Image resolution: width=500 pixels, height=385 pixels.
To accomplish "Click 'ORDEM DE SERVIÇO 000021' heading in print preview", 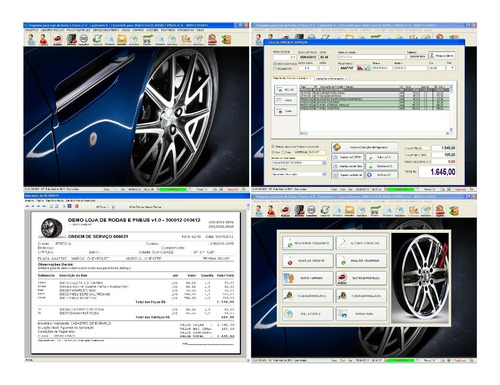I will tap(98, 236).
